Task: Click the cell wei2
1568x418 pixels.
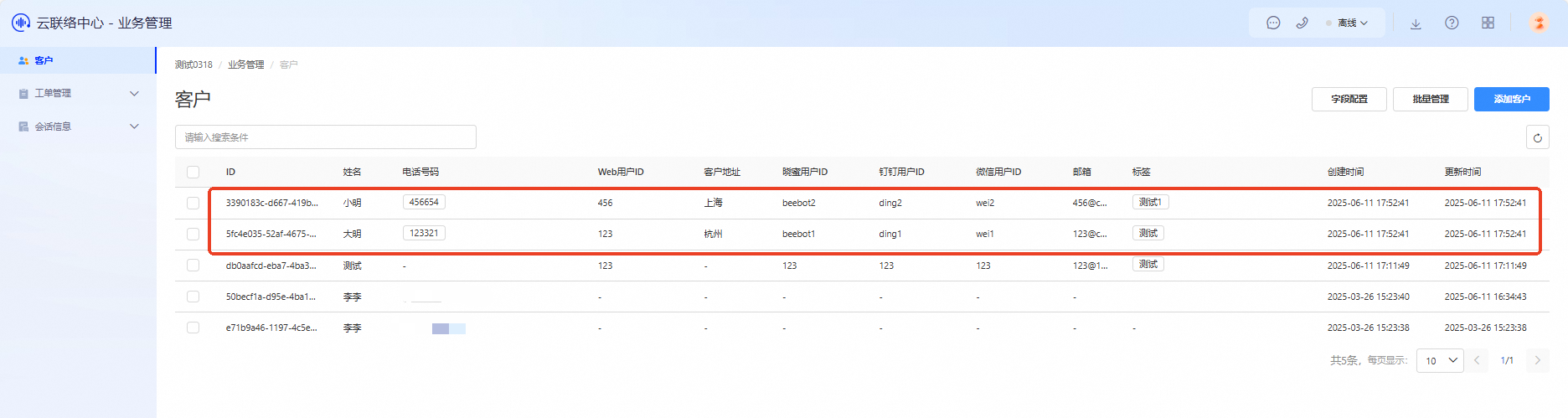Action: [985, 203]
